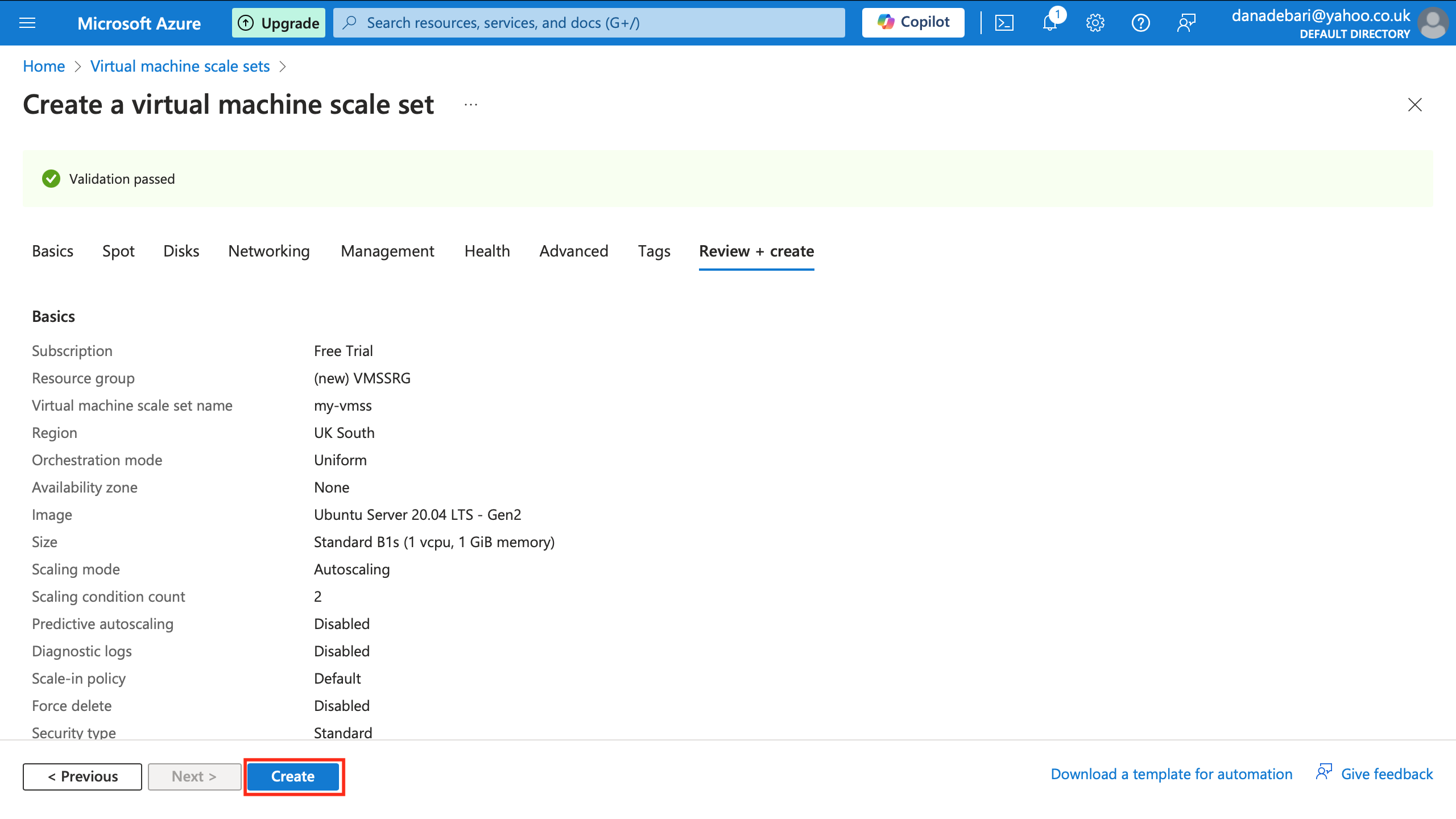Image resolution: width=1456 pixels, height=819 pixels.
Task: Click the Previous button
Action: (82, 776)
